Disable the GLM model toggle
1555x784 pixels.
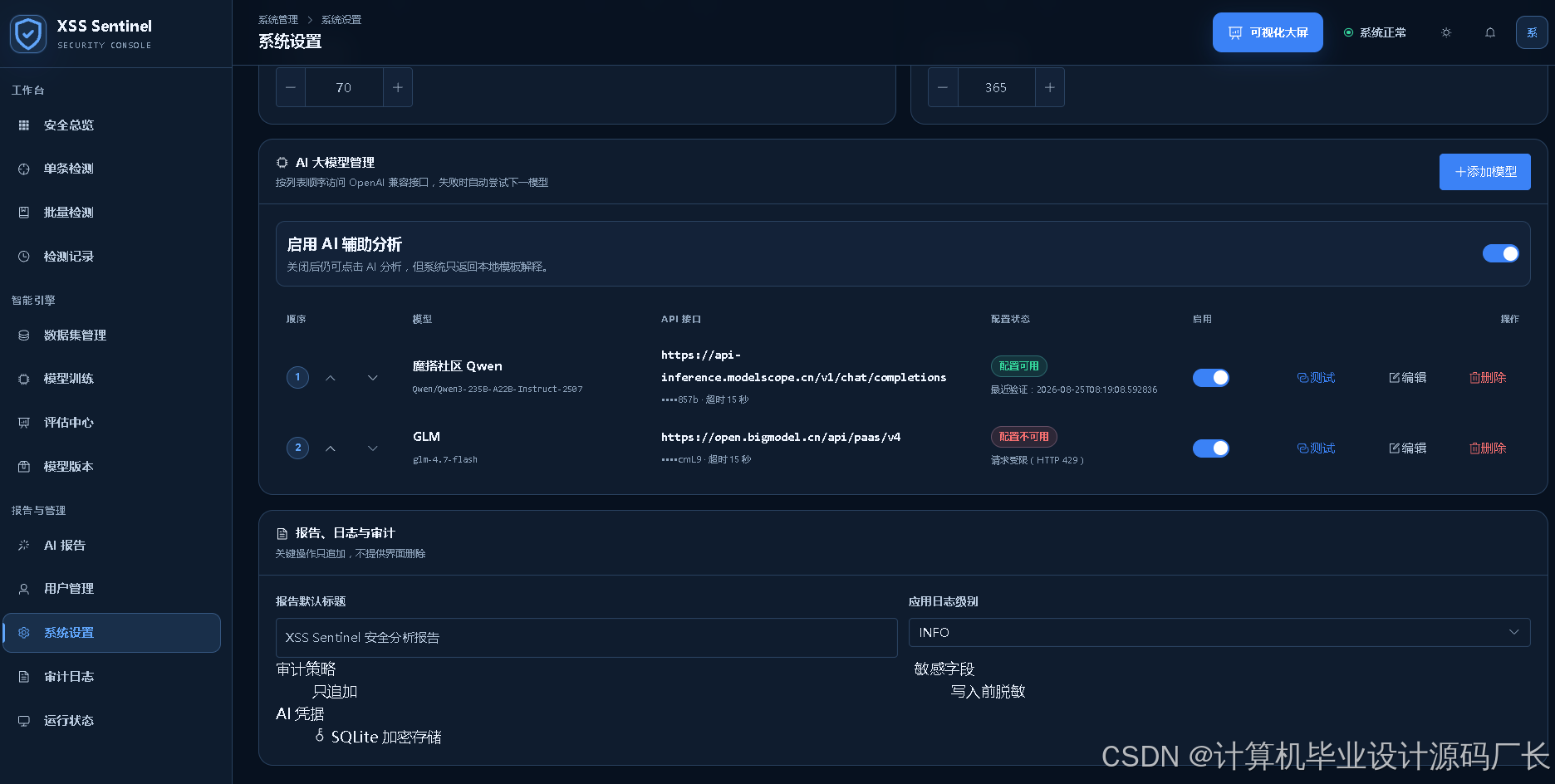point(1211,448)
